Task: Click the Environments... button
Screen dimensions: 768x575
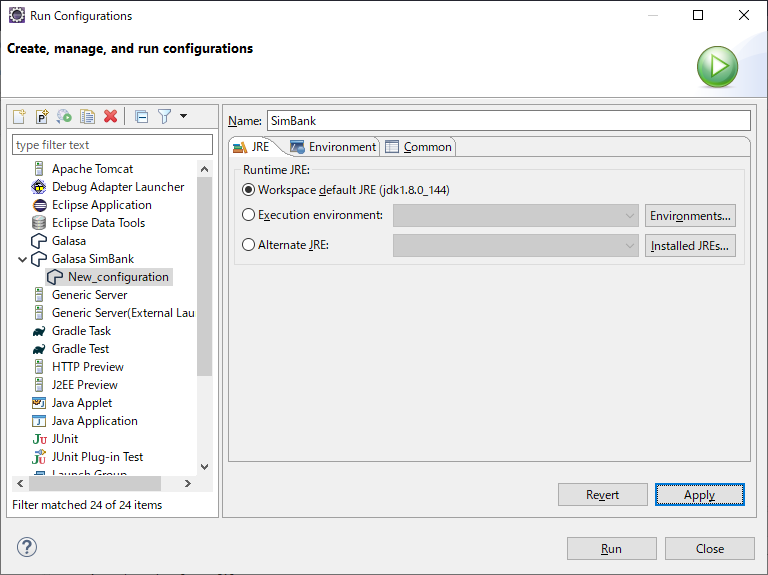Action: [x=690, y=216]
